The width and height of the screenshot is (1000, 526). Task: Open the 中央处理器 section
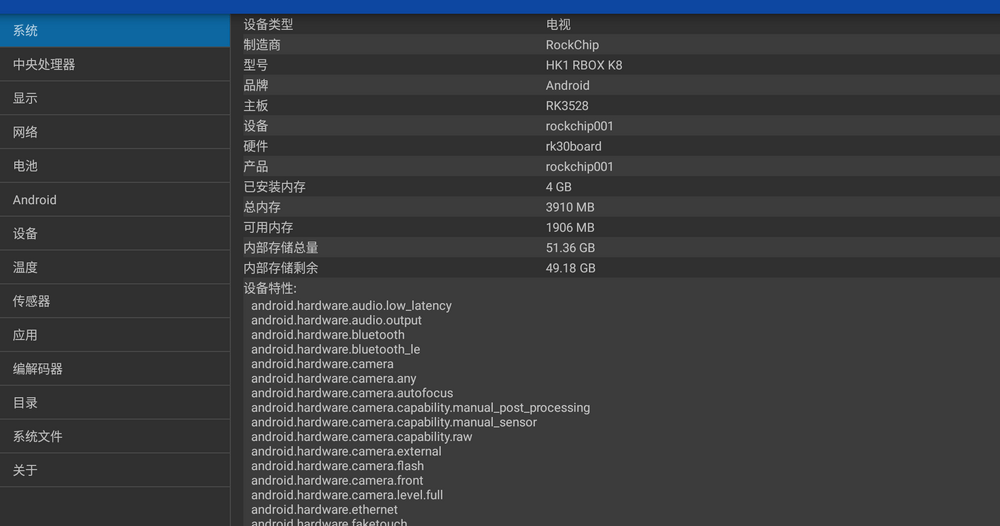[x=115, y=65]
